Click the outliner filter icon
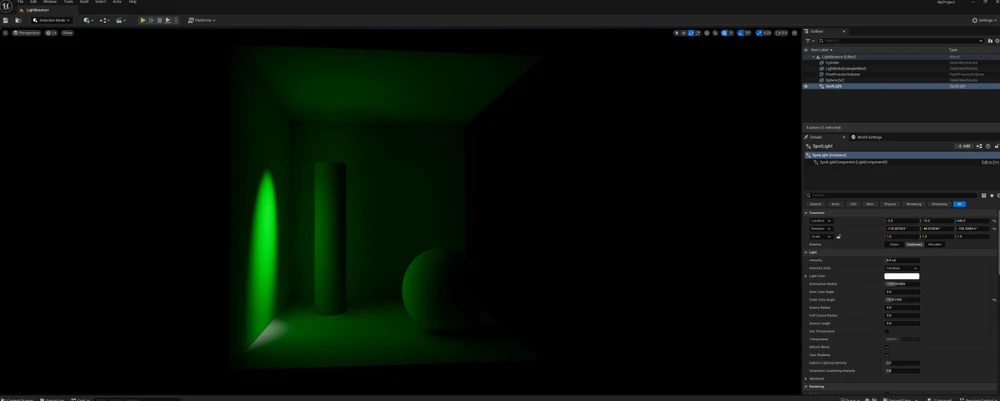Viewport: 1000px width, 401px height. coord(810,41)
